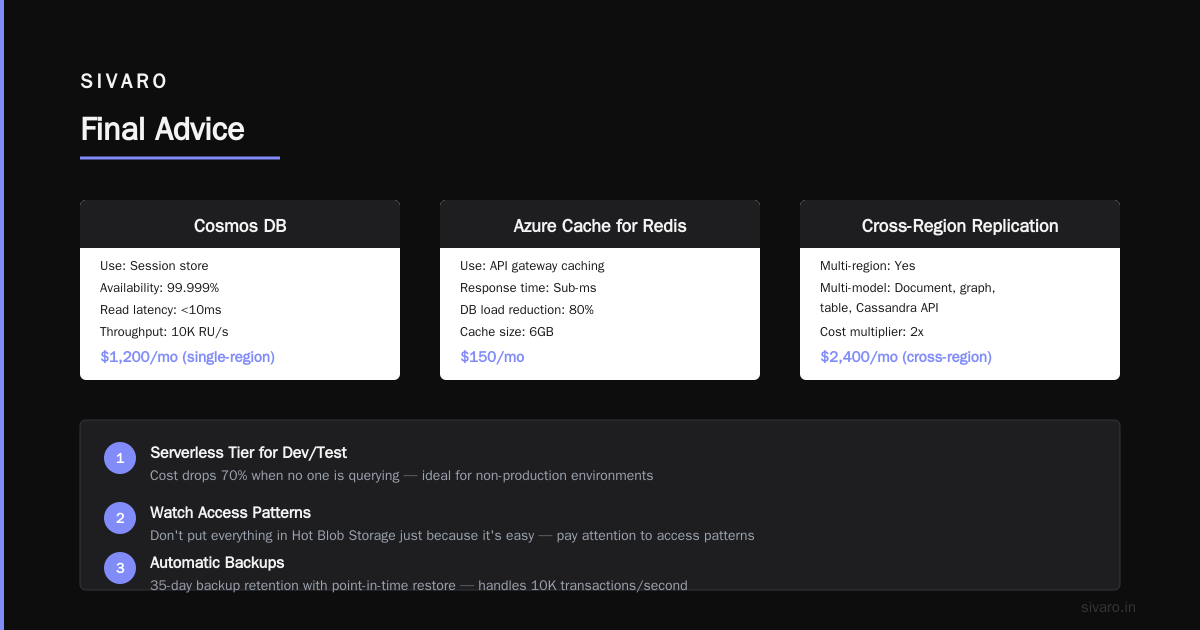Image resolution: width=1200 pixels, height=630 pixels.
Task: Click the number 2 badge
Action: pyautogui.click(x=120, y=518)
